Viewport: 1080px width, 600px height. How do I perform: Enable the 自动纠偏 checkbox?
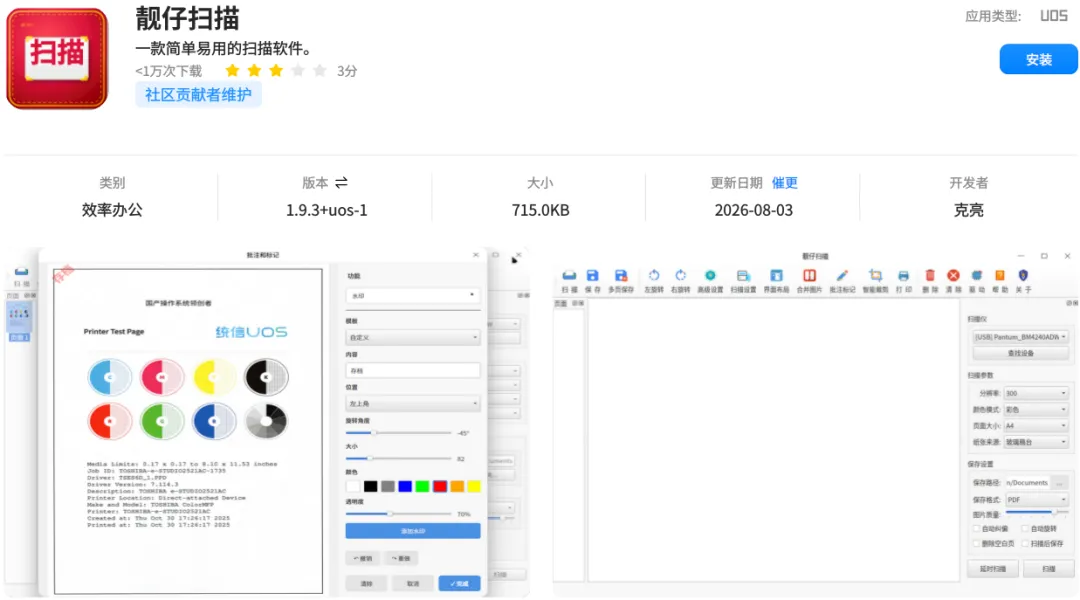(976, 529)
